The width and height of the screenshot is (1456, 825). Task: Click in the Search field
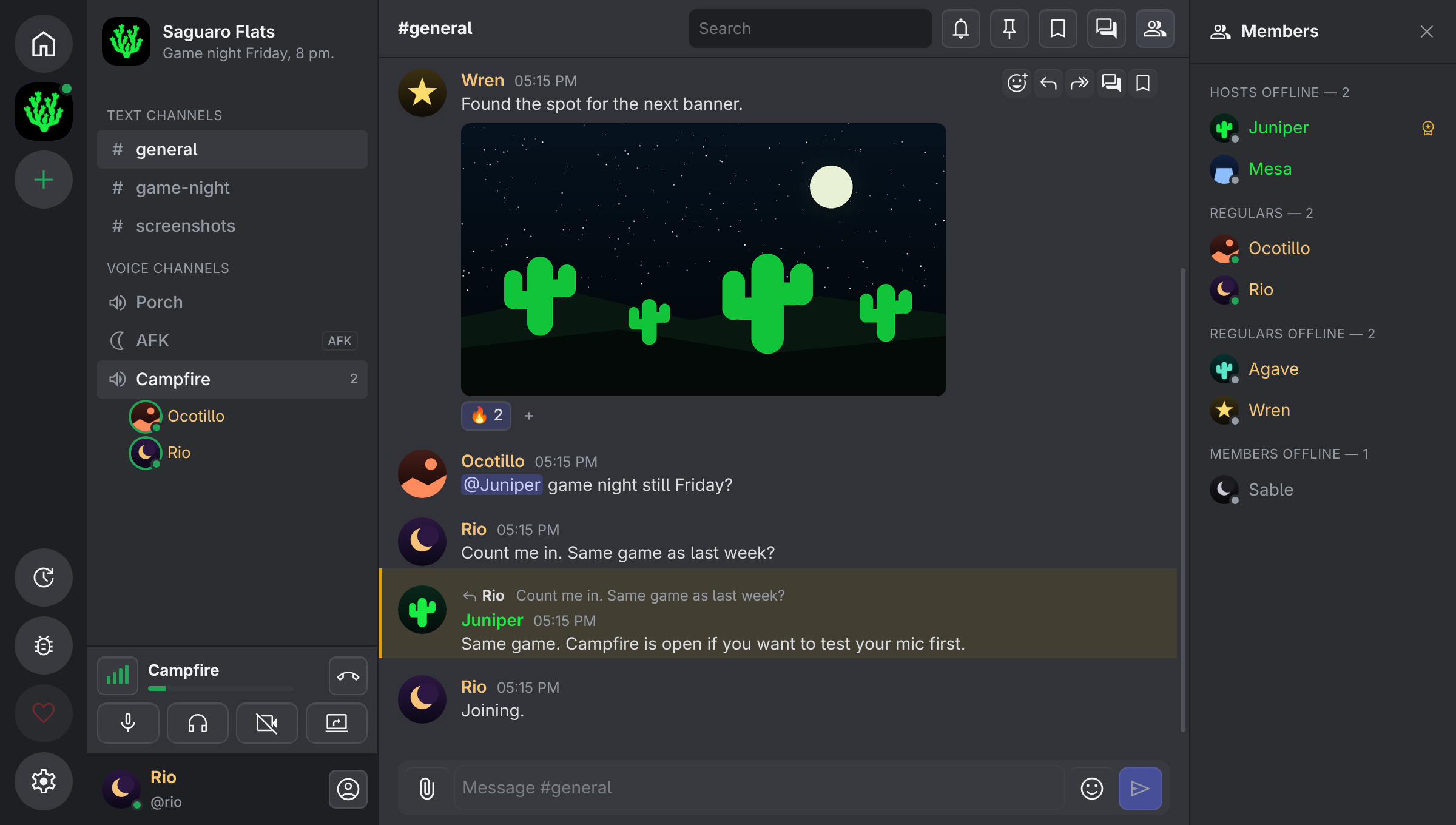(811, 29)
